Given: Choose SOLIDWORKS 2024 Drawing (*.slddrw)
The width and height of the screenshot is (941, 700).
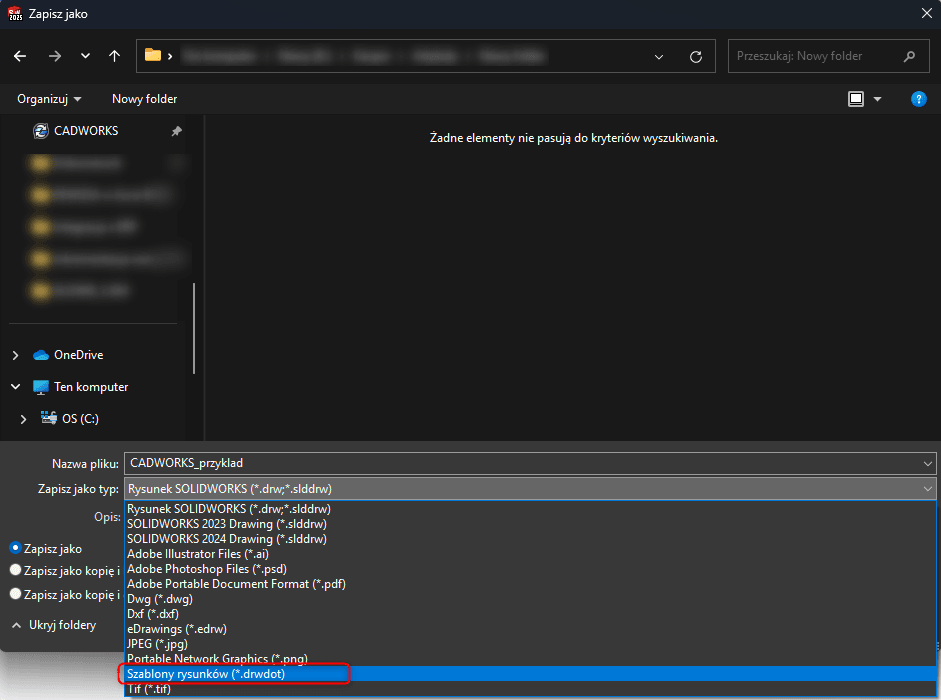Looking at the screenshot, I should point(530,539).
